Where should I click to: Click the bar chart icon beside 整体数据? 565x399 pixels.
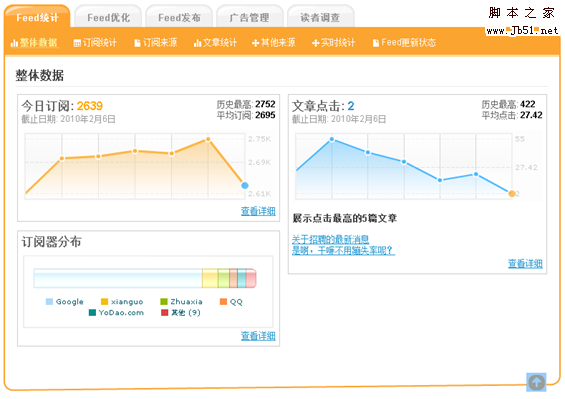point(14,43)
